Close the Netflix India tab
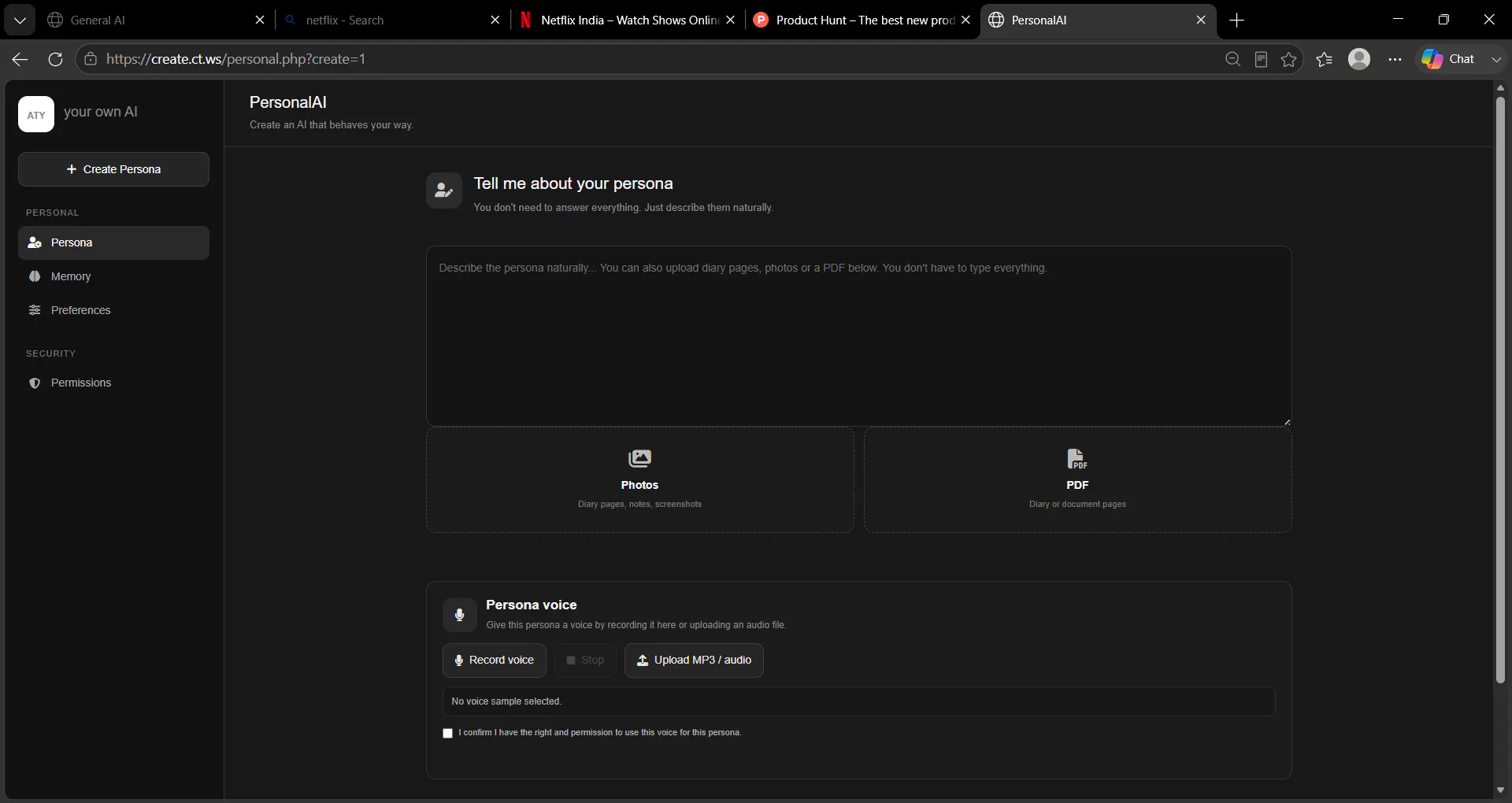This screenshot has width=1512, height=803. point(731,20)
